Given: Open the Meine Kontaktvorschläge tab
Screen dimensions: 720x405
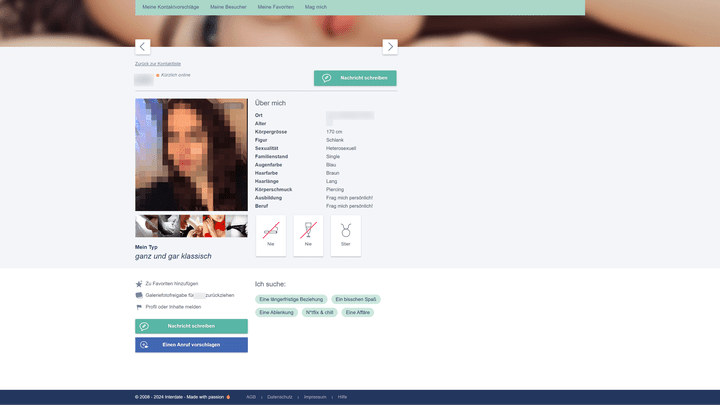Looking at the screenshot, I should [x=170, y=7].
